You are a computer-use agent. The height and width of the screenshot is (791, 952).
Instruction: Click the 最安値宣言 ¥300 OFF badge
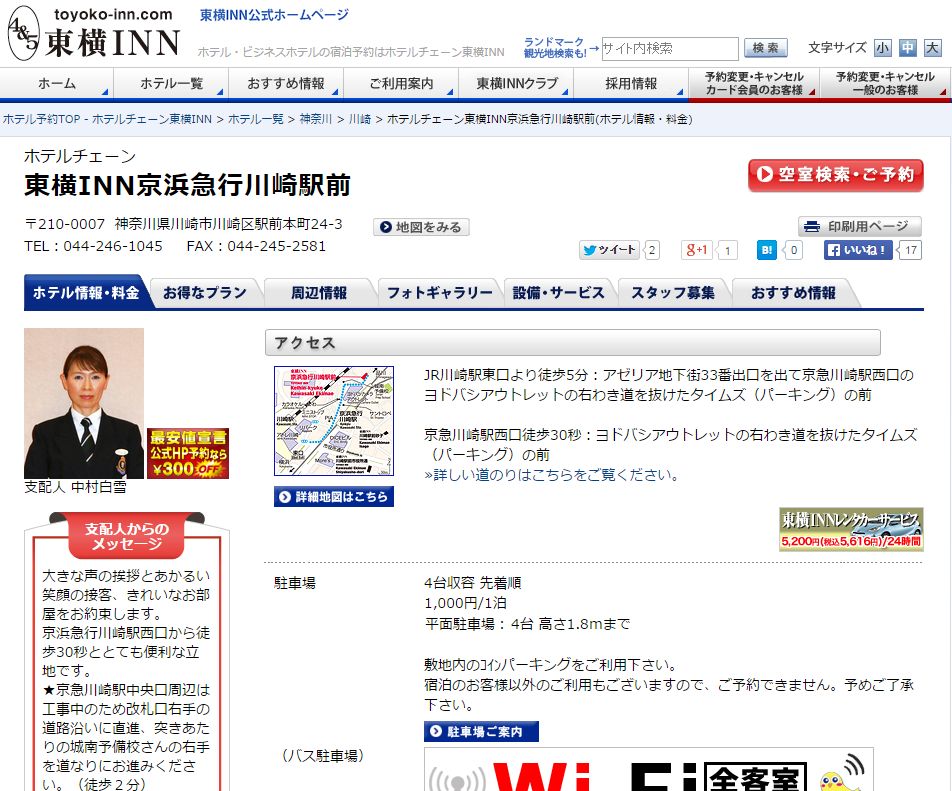188,453
